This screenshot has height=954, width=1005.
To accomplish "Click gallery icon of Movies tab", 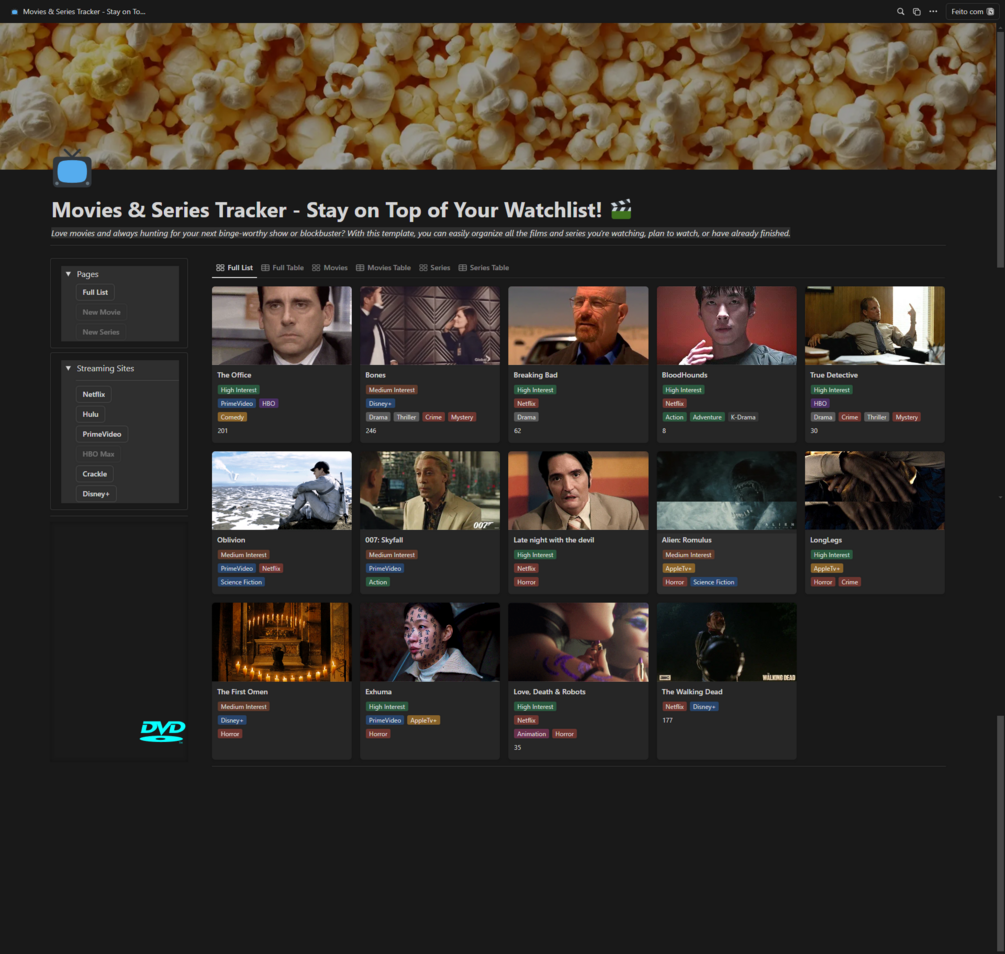I will click(316, 267).
